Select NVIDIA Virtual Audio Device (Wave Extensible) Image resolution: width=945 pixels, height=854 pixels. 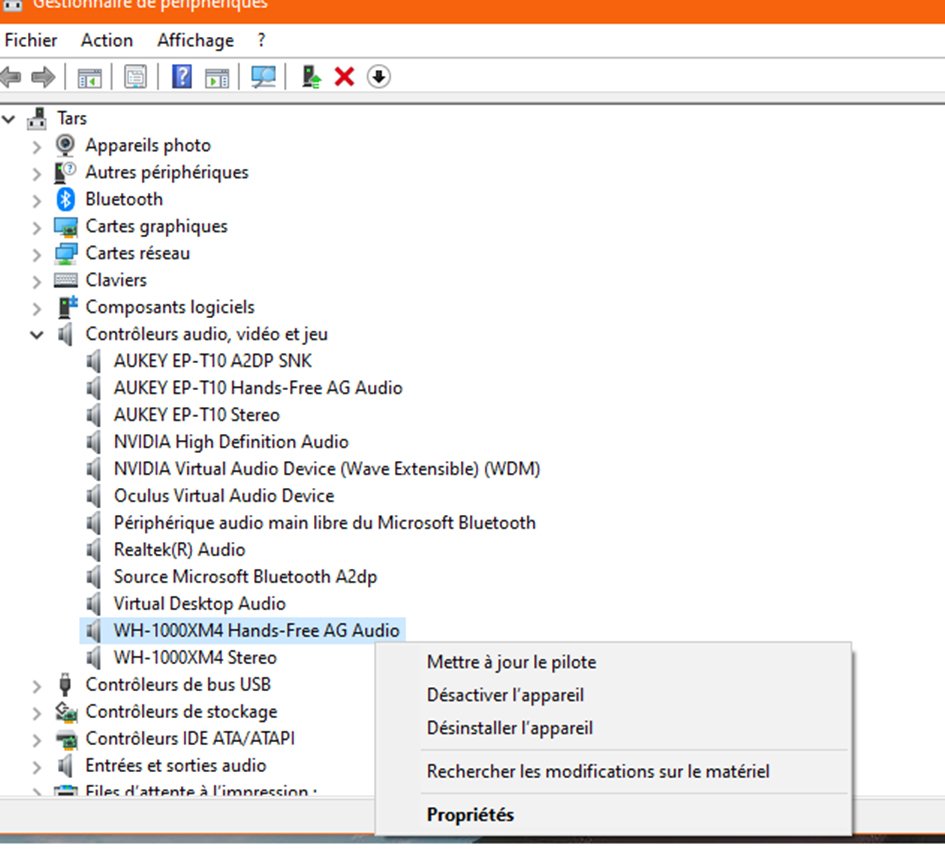(x=327, y=469)
